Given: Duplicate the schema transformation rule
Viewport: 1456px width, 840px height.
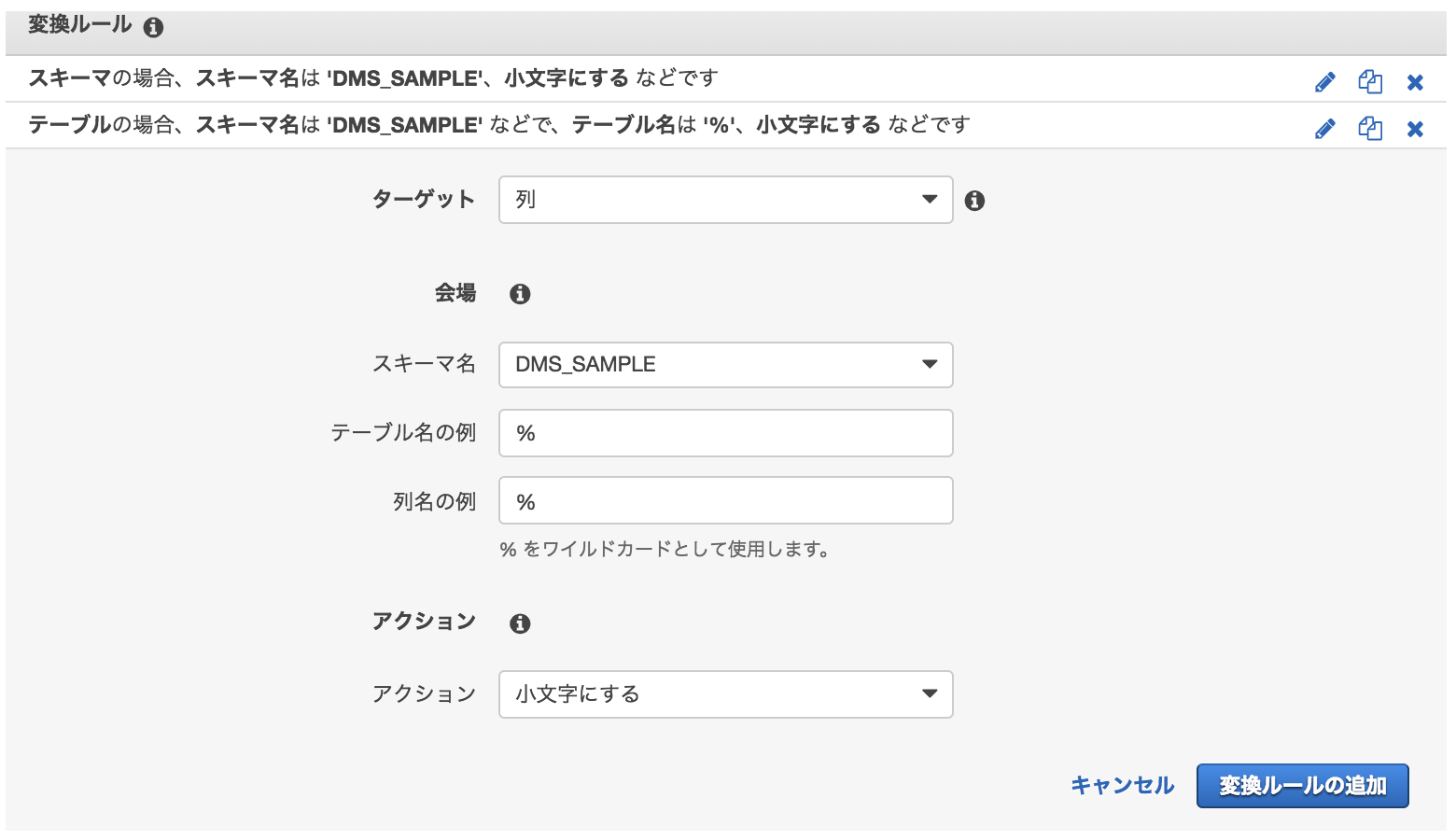Looking at the screenshot, I should click(1369, 81).
